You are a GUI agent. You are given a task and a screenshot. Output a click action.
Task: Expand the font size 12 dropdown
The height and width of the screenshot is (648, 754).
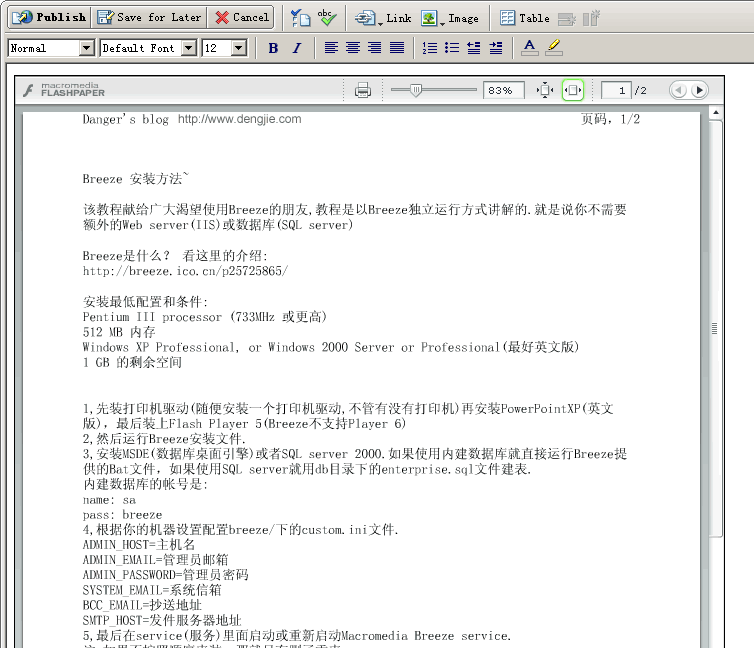click(x=239, y=48)
